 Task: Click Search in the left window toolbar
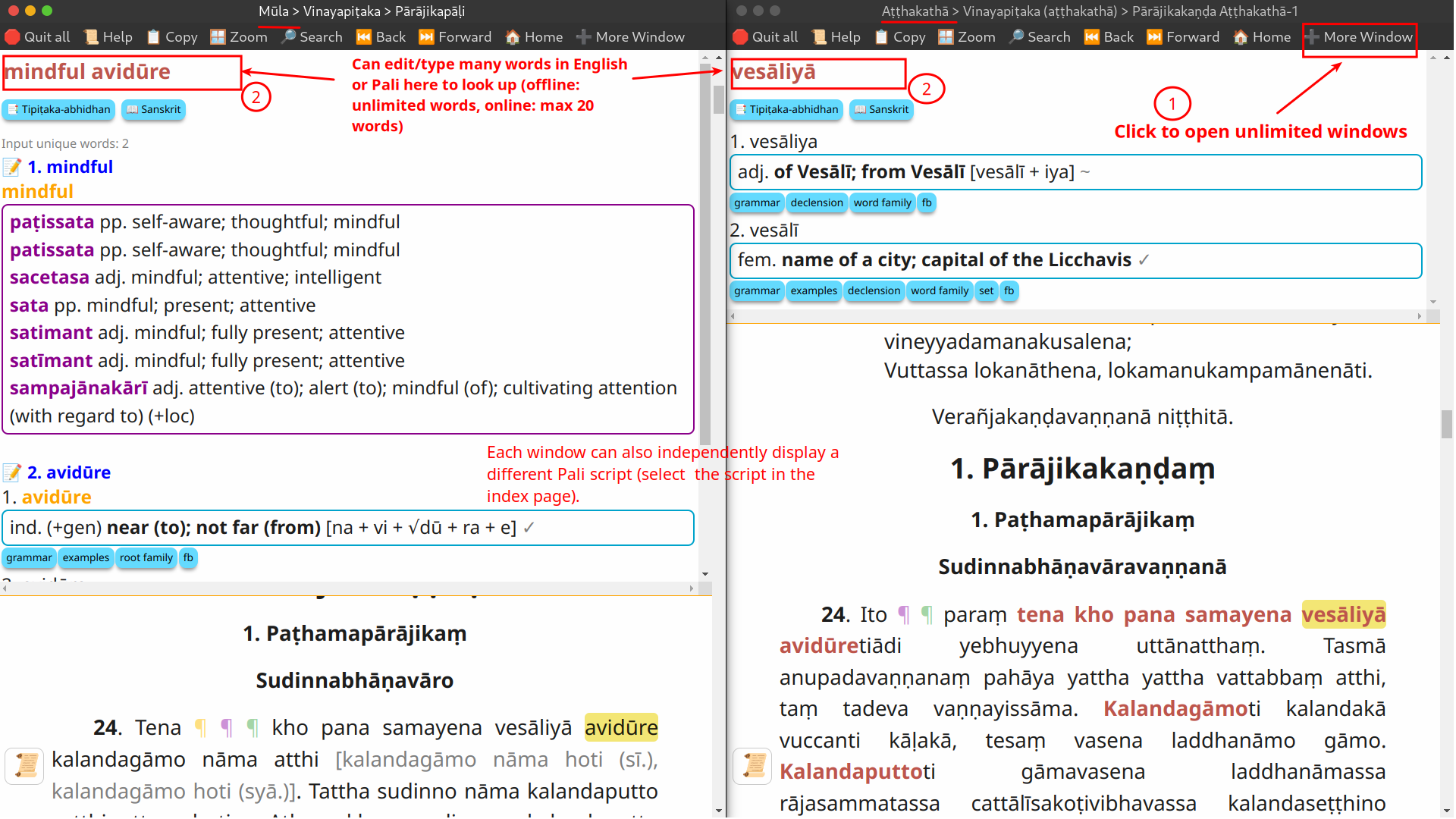312,36
